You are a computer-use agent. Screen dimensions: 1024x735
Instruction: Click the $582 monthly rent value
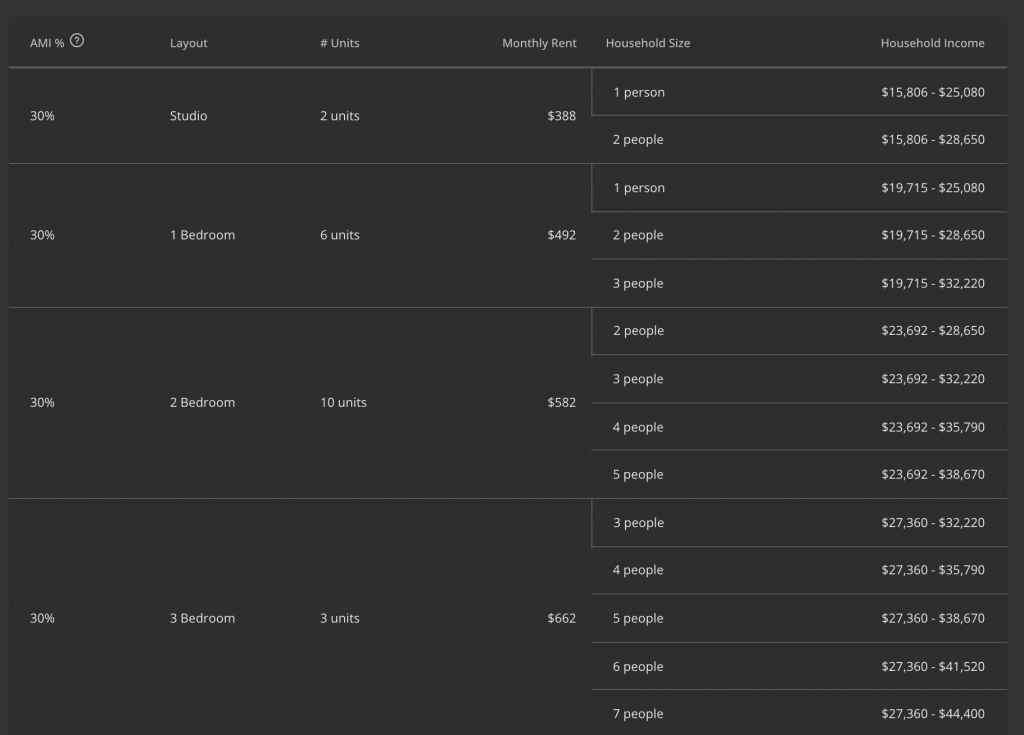pos(561,402)
